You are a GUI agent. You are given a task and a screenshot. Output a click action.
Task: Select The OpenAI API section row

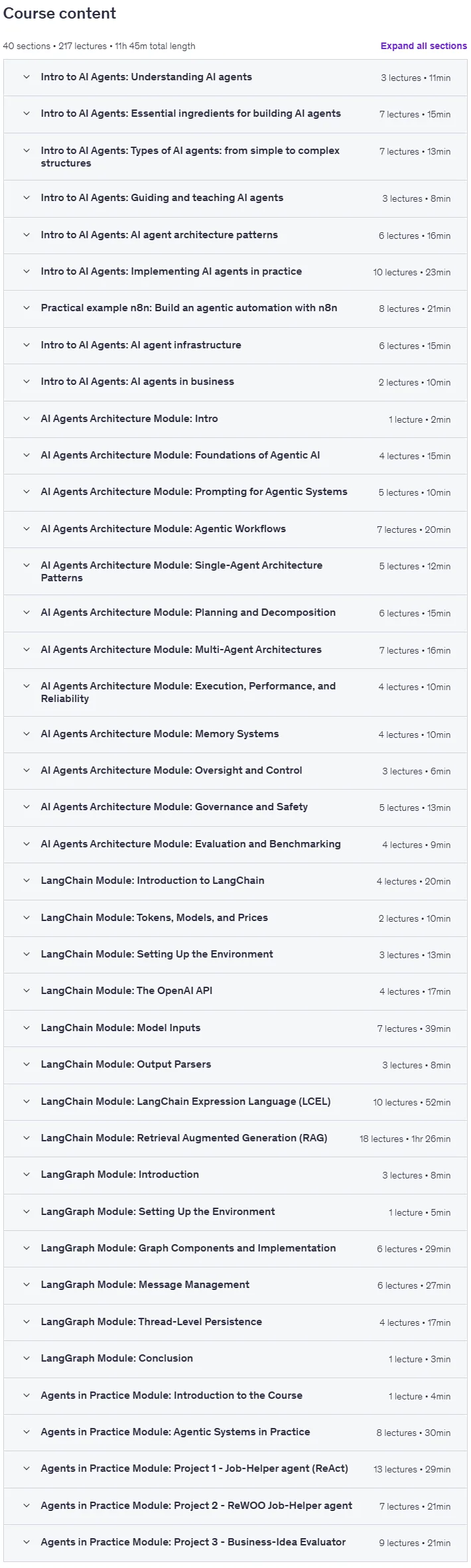(x=235, y=991)
